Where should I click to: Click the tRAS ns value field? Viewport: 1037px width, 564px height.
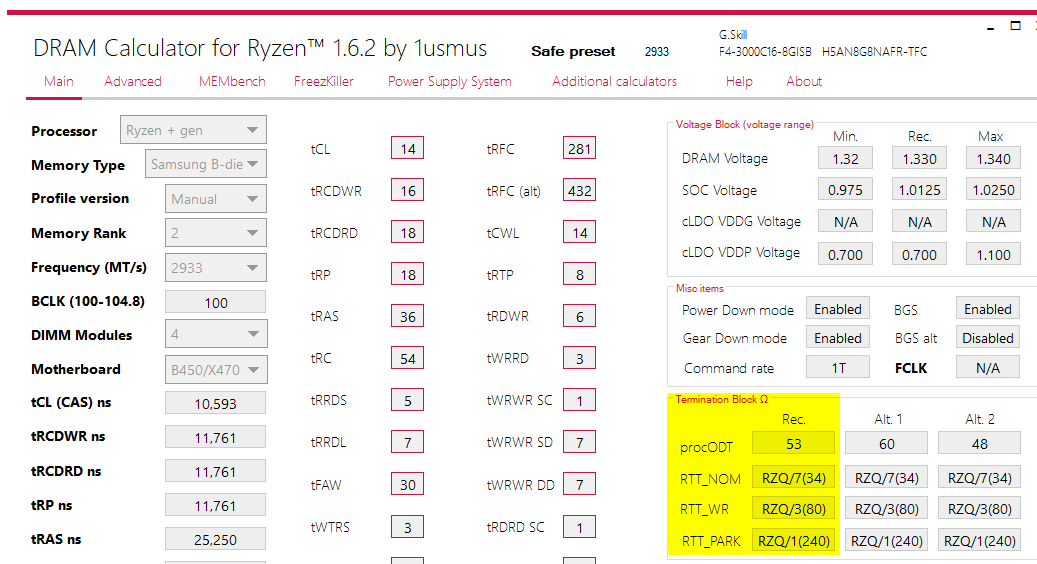(216, 540)
